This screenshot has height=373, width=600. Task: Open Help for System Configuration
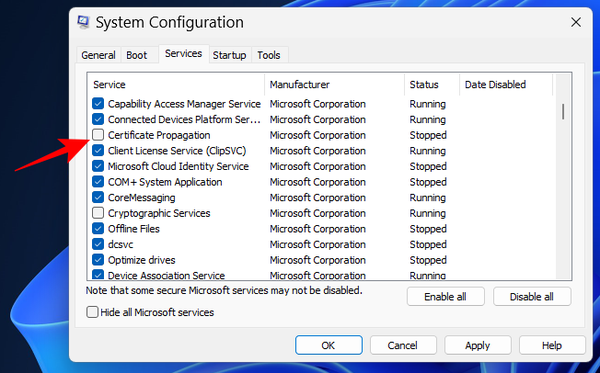pyautogui.click(x=552, y=345)
